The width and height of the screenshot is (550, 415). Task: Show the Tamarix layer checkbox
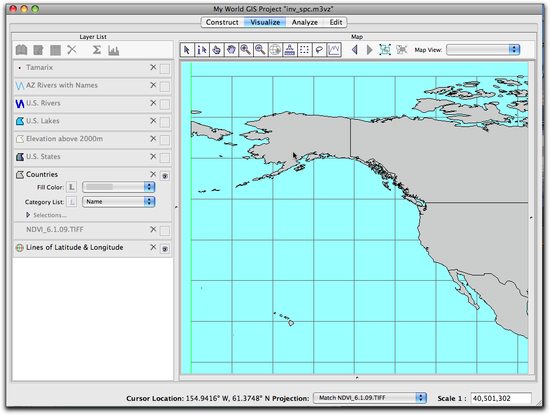[165, 68]
